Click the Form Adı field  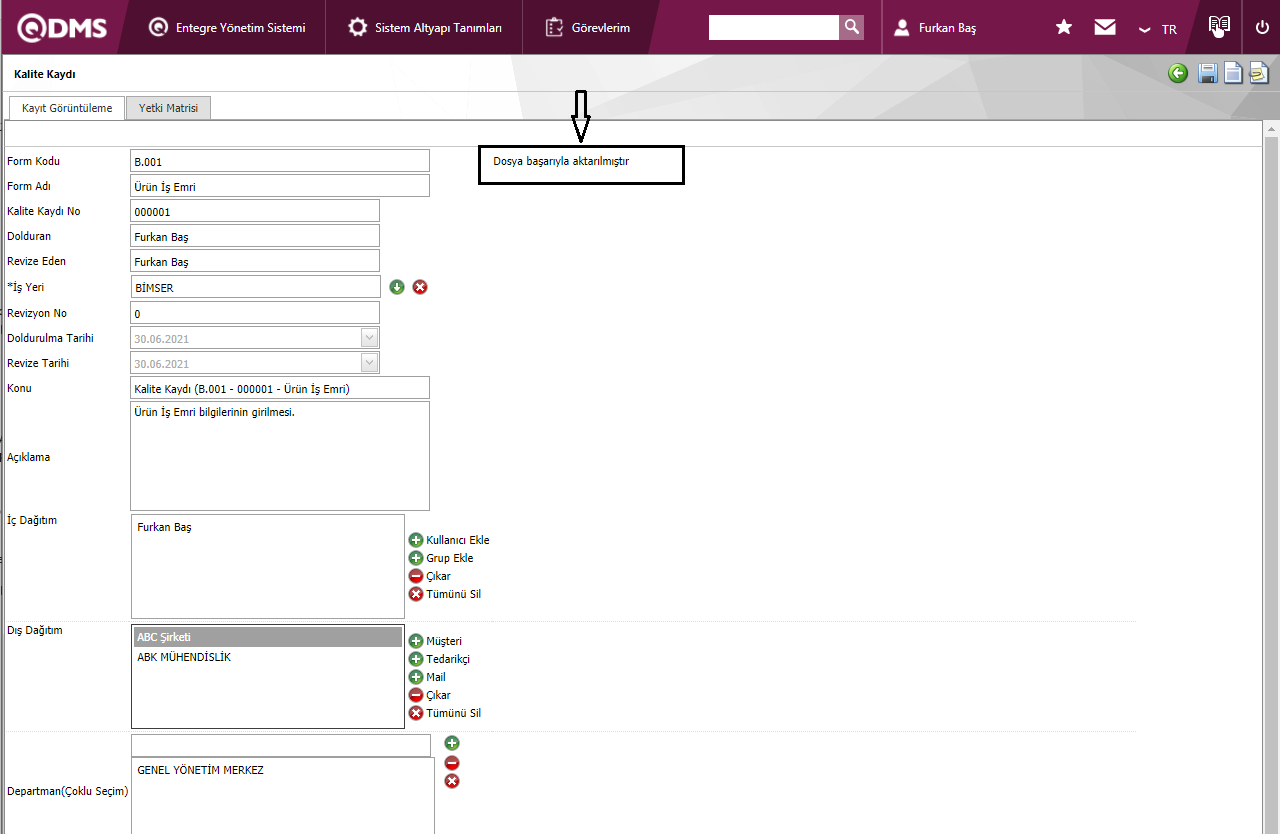pyautogui.click(x=280, y=186)
